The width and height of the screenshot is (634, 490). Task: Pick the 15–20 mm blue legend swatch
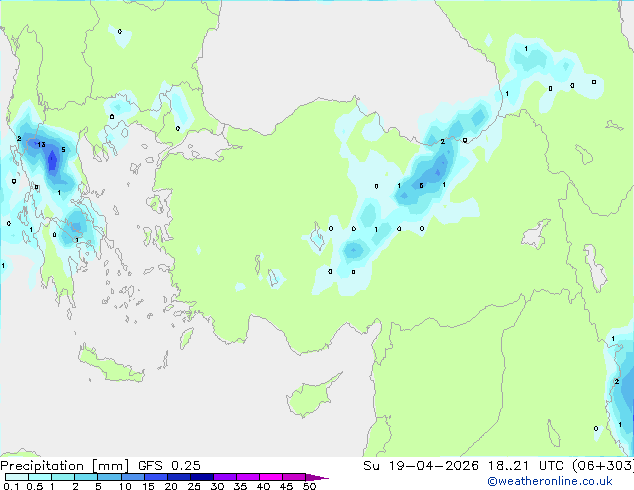coord(155,477)
